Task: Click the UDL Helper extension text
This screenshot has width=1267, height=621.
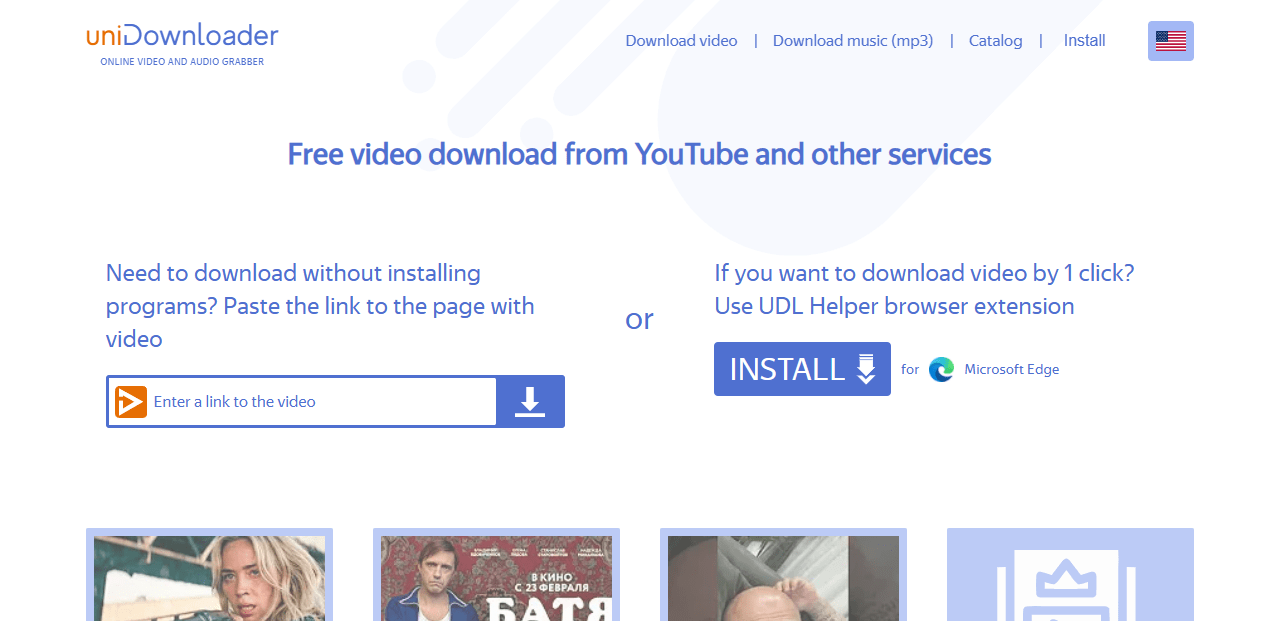Action: 893,306
